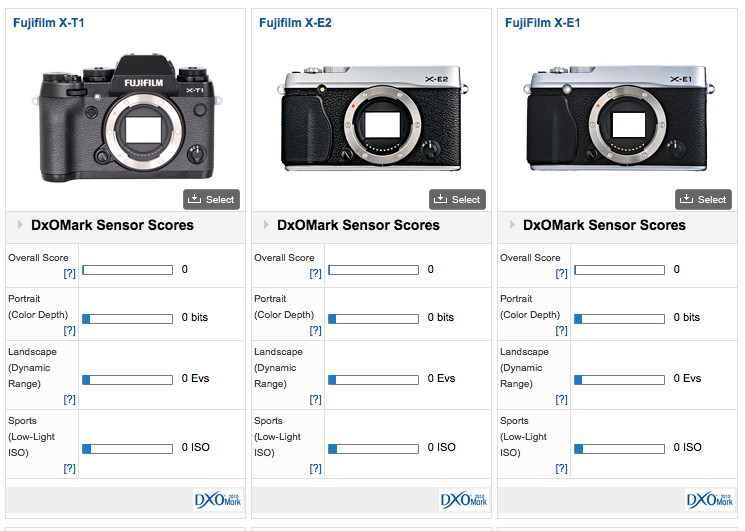
Task: Open X-T1 Sports Low-Light ISO help [?]
Action: [69, 468]
